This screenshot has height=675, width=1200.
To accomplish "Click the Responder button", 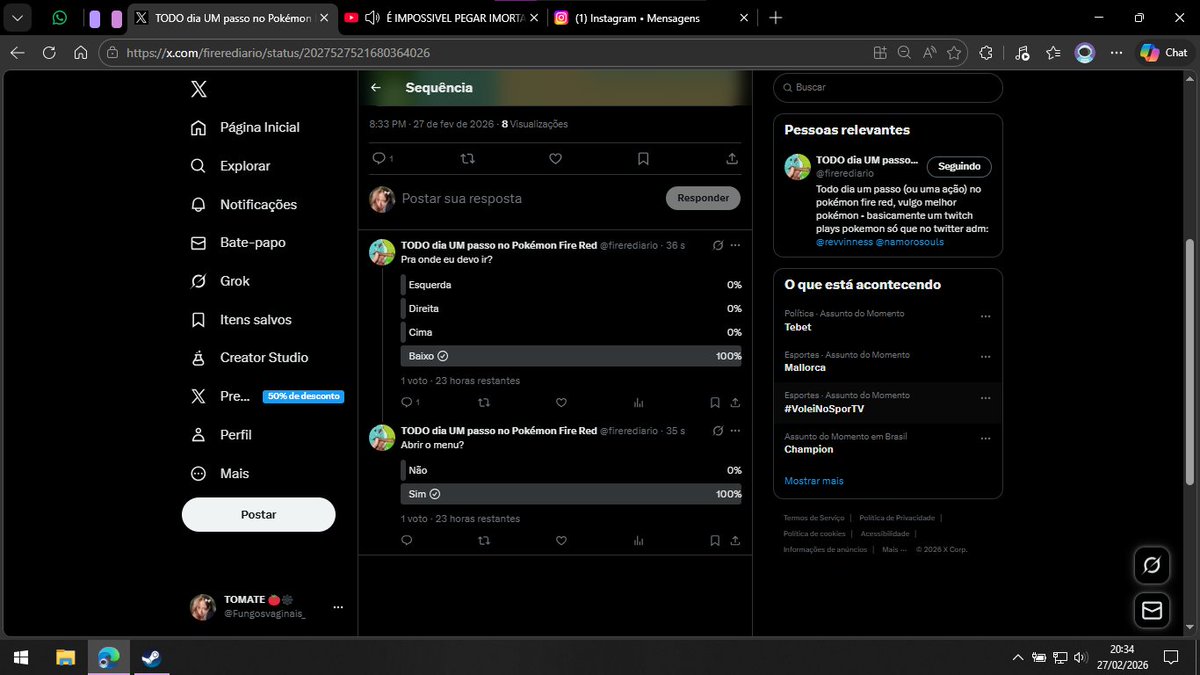I will click(x=703, y=198).
